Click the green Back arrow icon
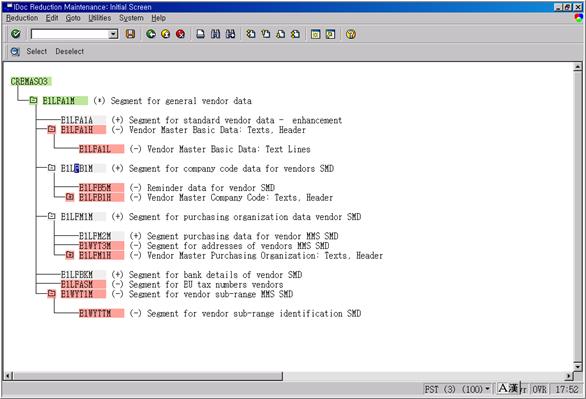Viewport: 586px width, 399px height. (151, 34)
